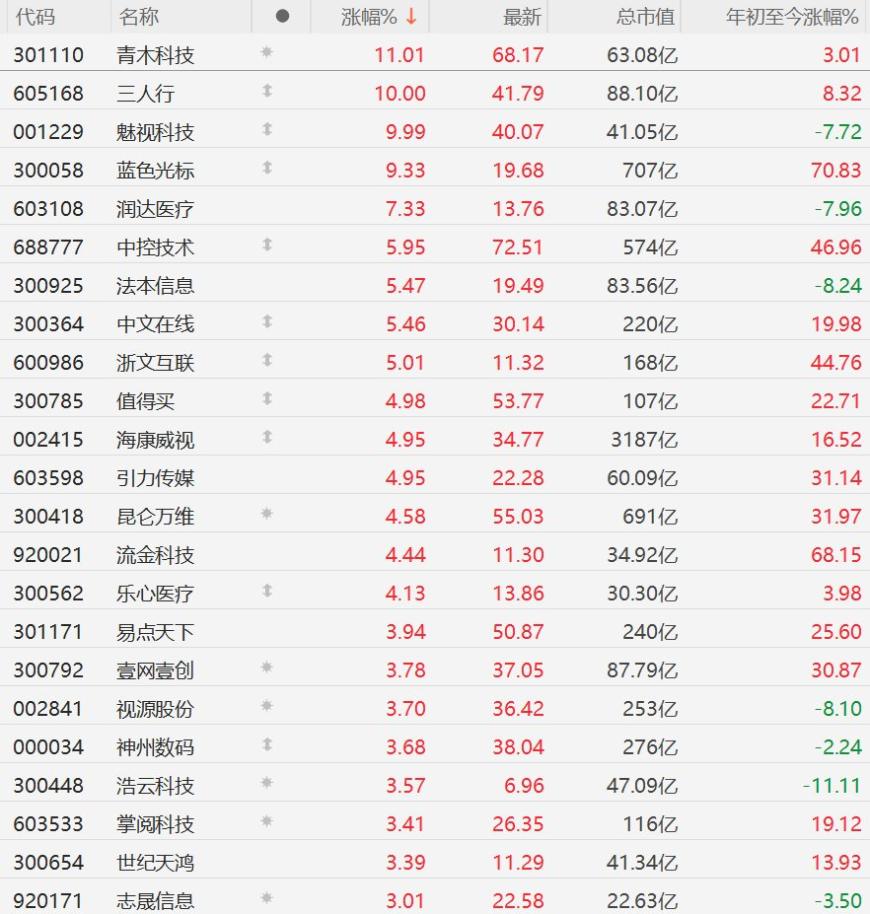This screenshot has width=870, height=914.
Task: Click the 名称 column header
Action: (x=138, y=17)
